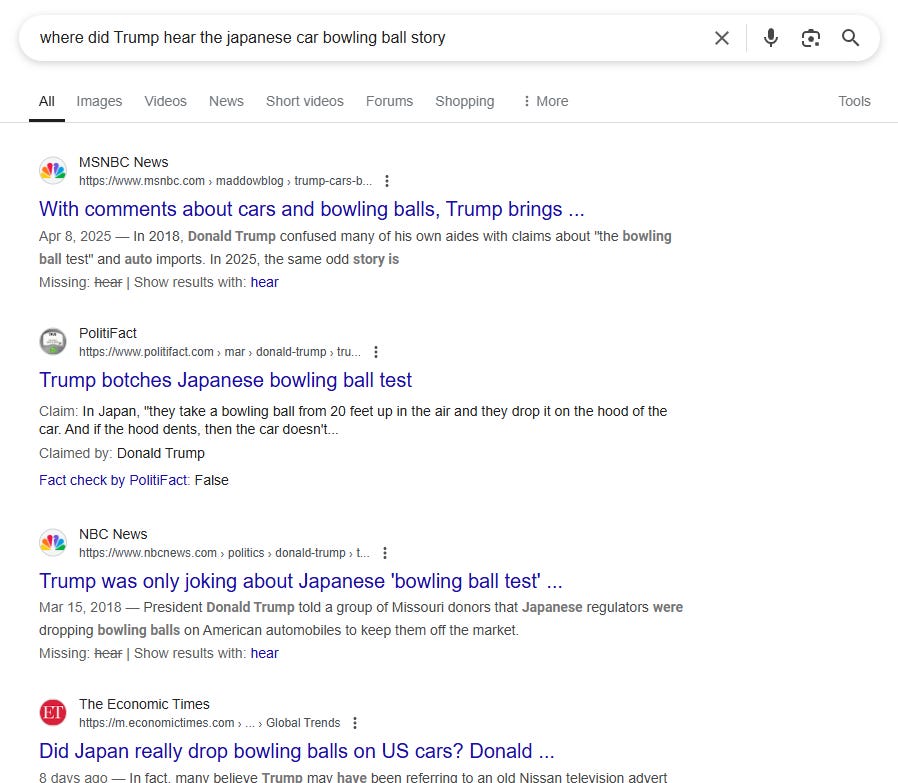This screenshot has width=898, height=783.
Task: Click the nbcnews.com breadcrumb URL
Action: [224, 553]
